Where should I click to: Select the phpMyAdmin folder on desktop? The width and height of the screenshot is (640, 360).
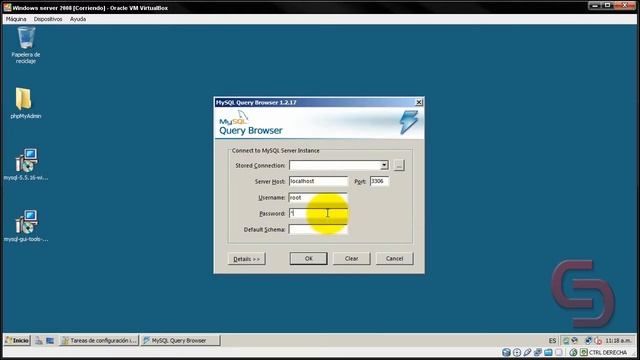(x=25, y=103)
